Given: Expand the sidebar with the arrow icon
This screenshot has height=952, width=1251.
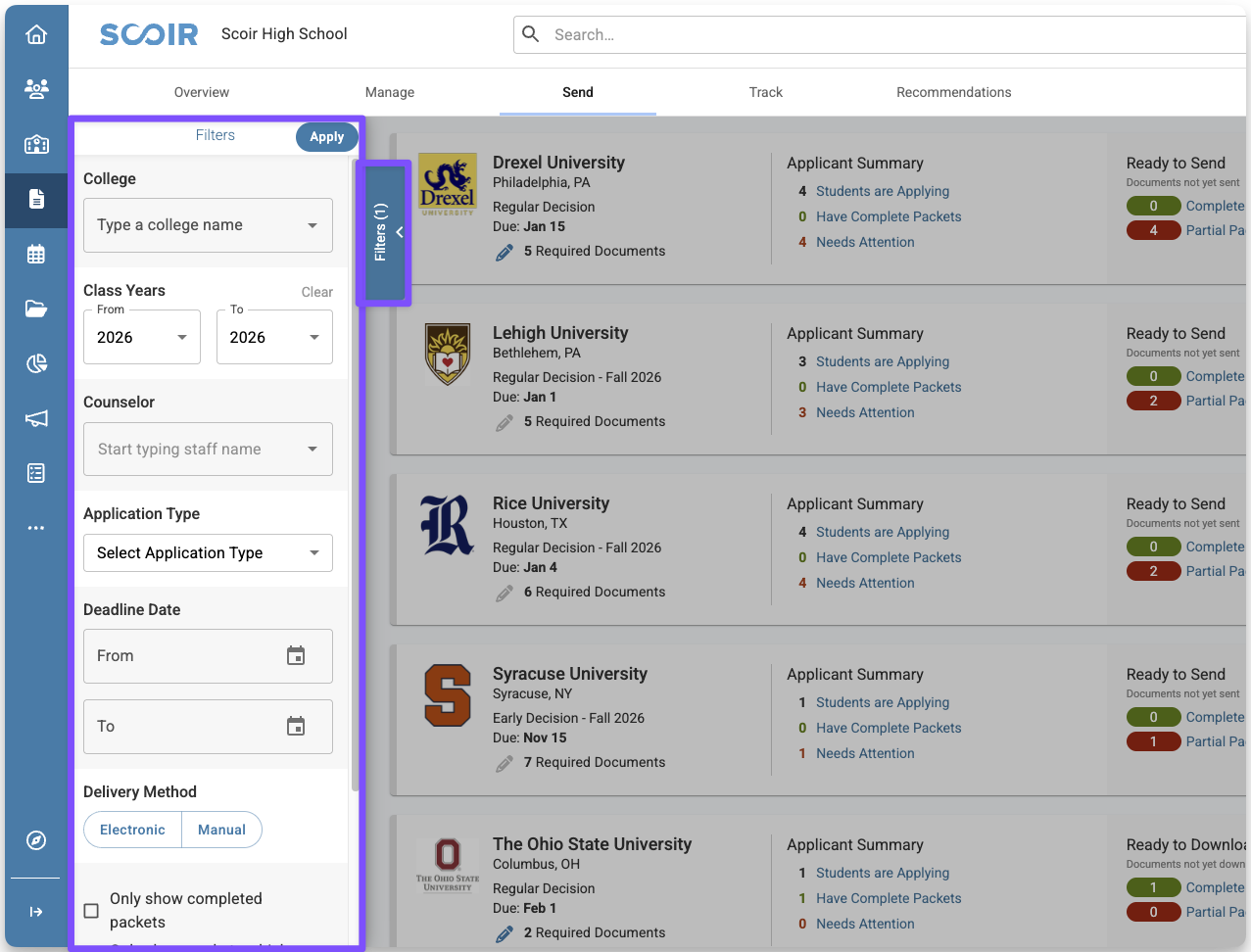Looking at the screenshot, I should [36, 912].
